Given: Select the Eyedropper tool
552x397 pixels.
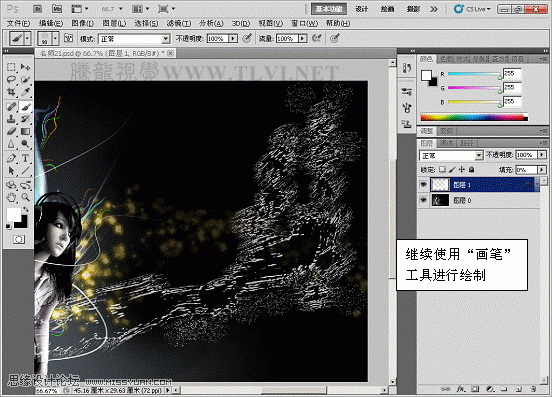Looking at the screenshot, I should coord(25,92).
